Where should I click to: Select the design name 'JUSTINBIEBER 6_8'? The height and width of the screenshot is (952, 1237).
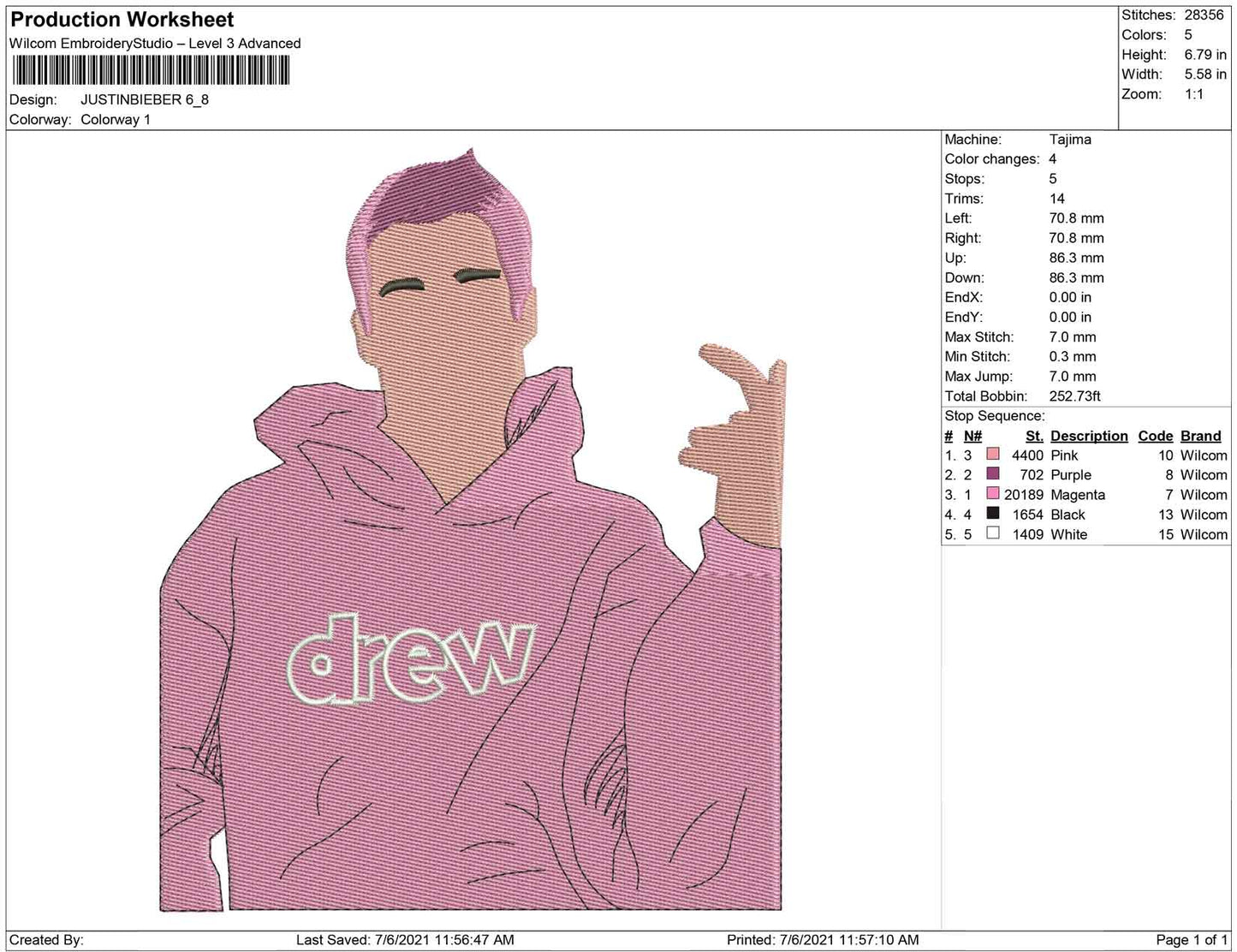[145, 99]
